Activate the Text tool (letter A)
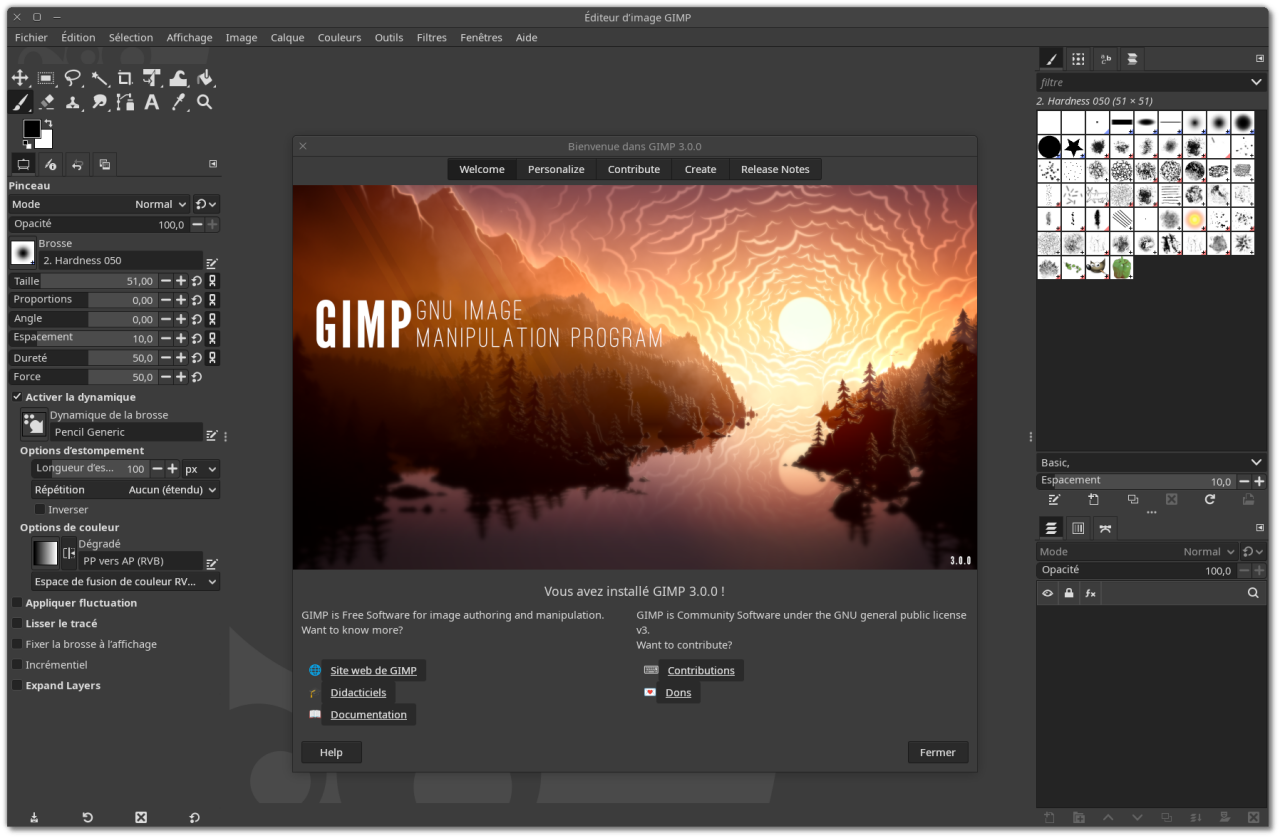Screen dimensions: 1280x838 (152, 102)
